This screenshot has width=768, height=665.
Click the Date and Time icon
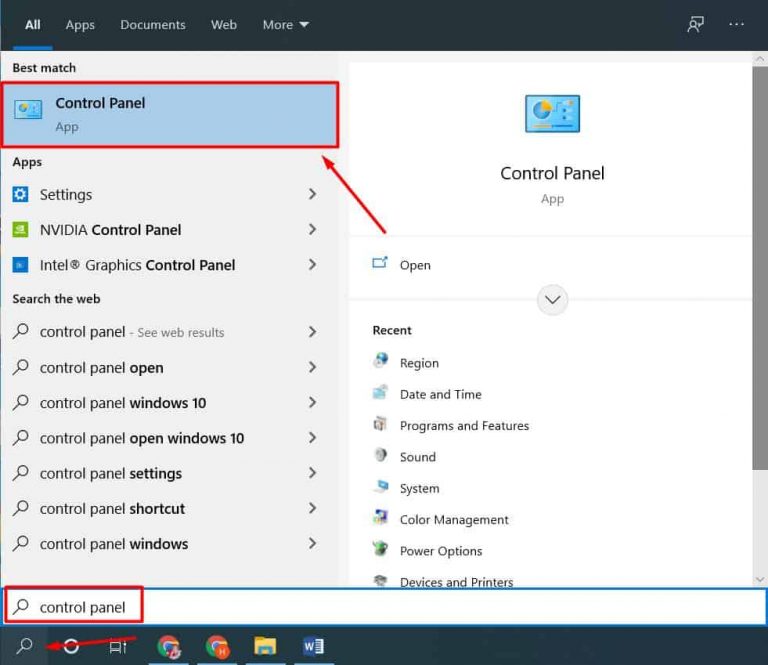[x=381, y=392]
